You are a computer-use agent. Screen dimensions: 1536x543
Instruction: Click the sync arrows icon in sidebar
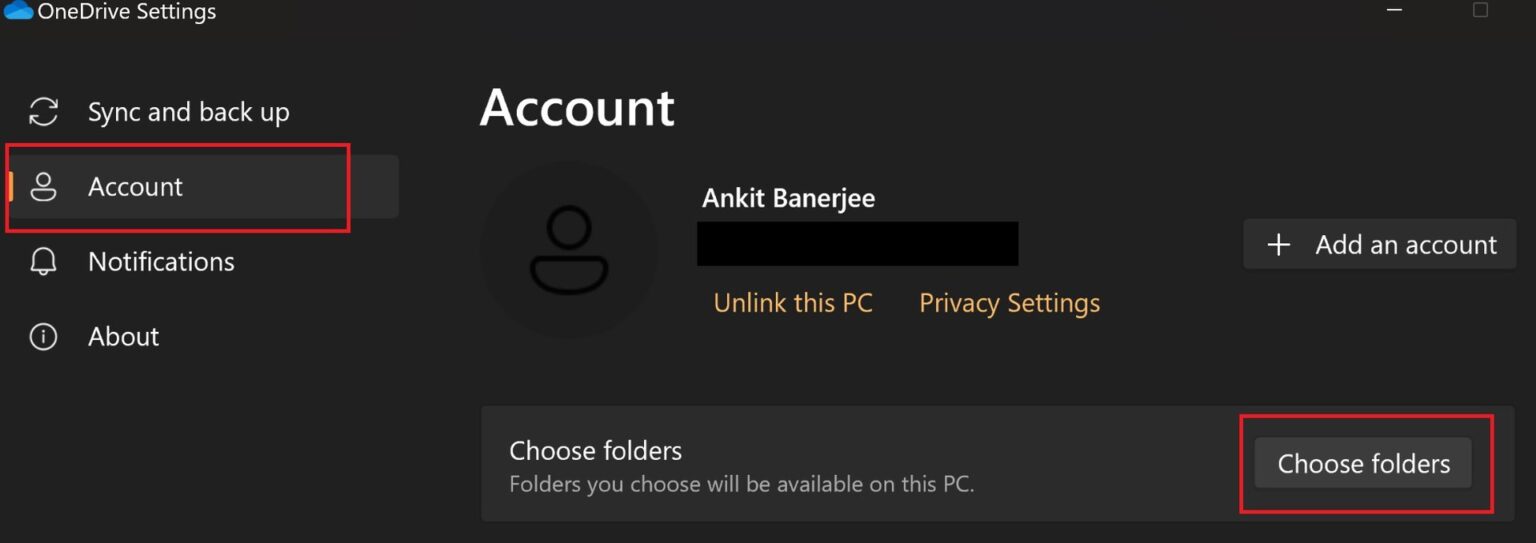click(43, 112)
